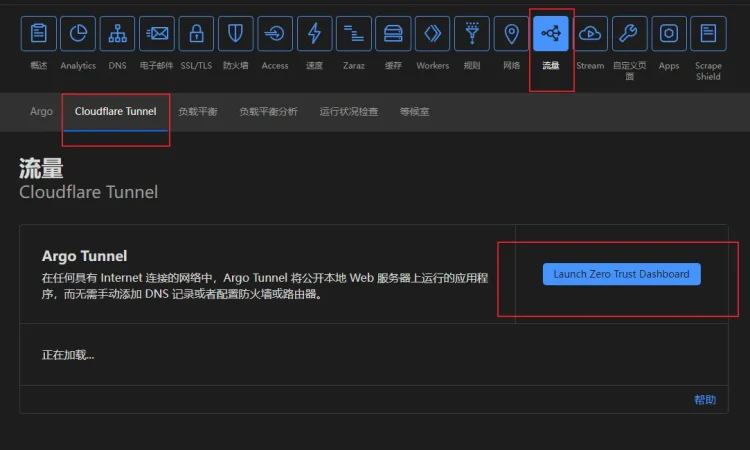This screenshot has width=750, height=450.
Task: Open the Scrape Shield document icon
Action: click(x=708, y=33)
